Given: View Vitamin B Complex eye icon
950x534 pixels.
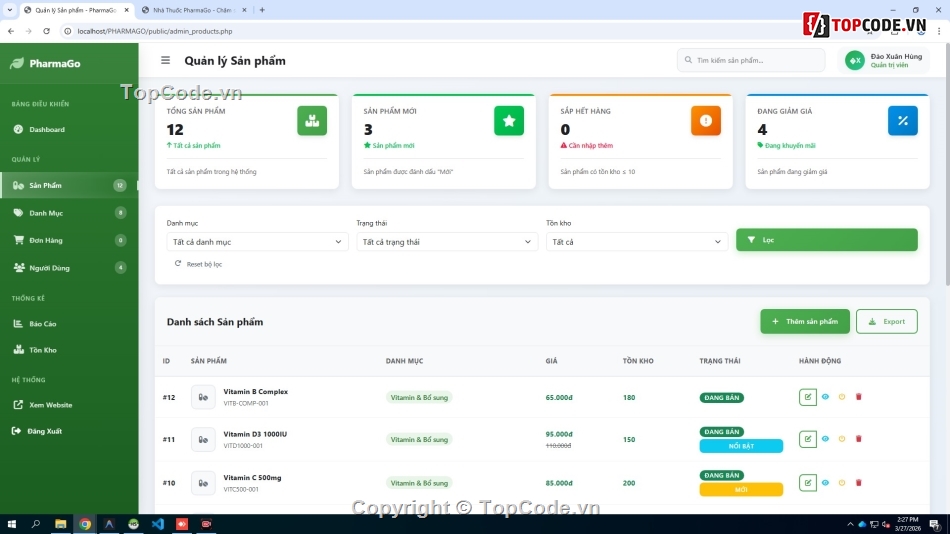Looking at the screenshot, I should 825,396.
